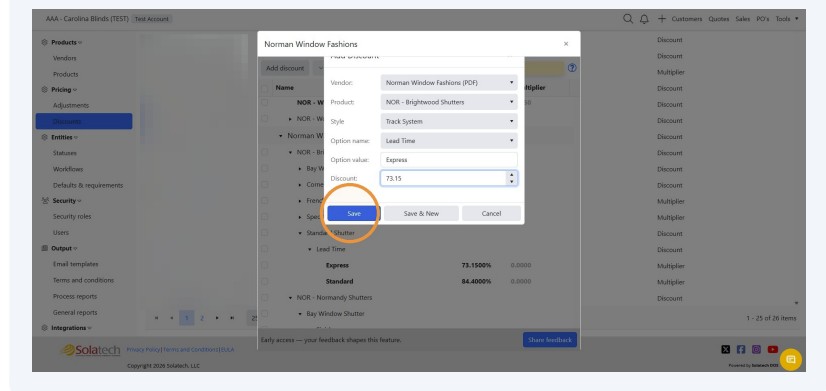The width and height of the screenshot is (826, 391).
Task: Click the Entities section gear icon
Action: [45, 137]
